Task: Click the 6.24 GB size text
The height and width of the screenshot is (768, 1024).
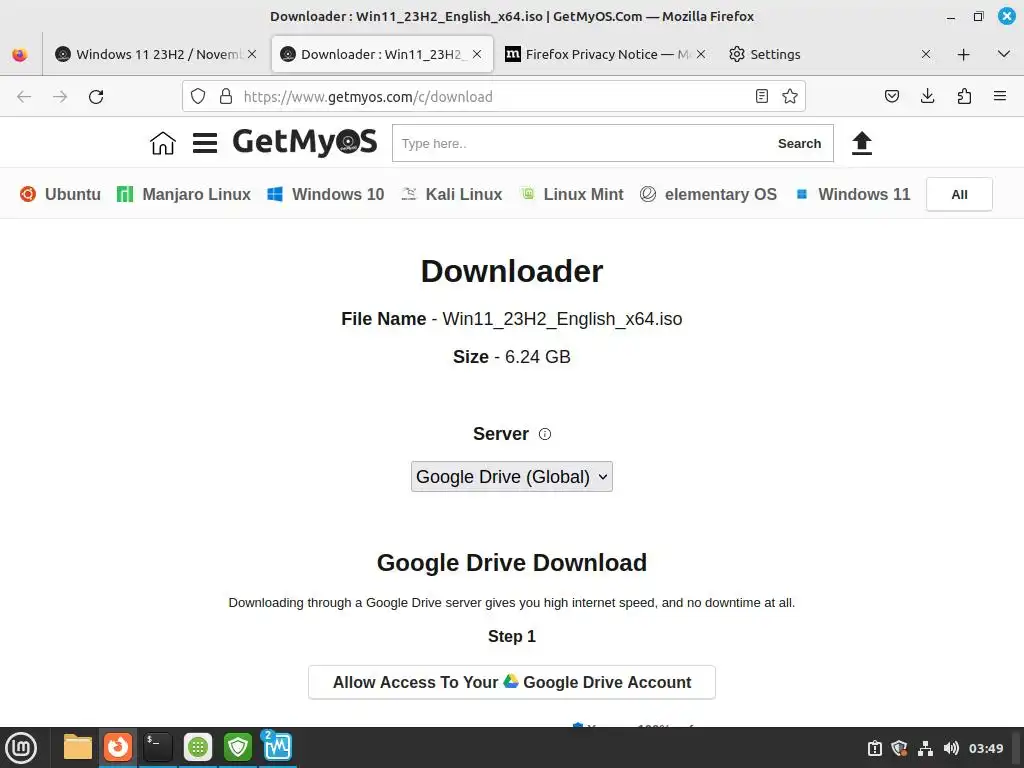Action: [x=537, y=357]
